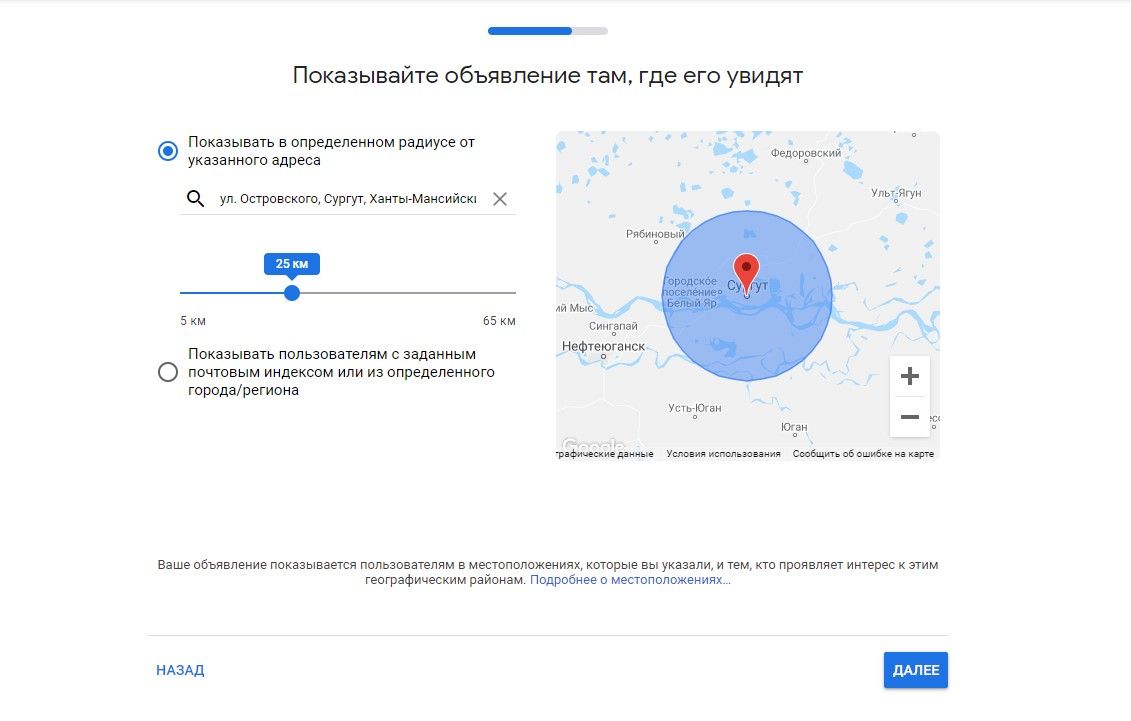Click the 25 км value badge above slider
1131x721 pixels.
(291, 263)
